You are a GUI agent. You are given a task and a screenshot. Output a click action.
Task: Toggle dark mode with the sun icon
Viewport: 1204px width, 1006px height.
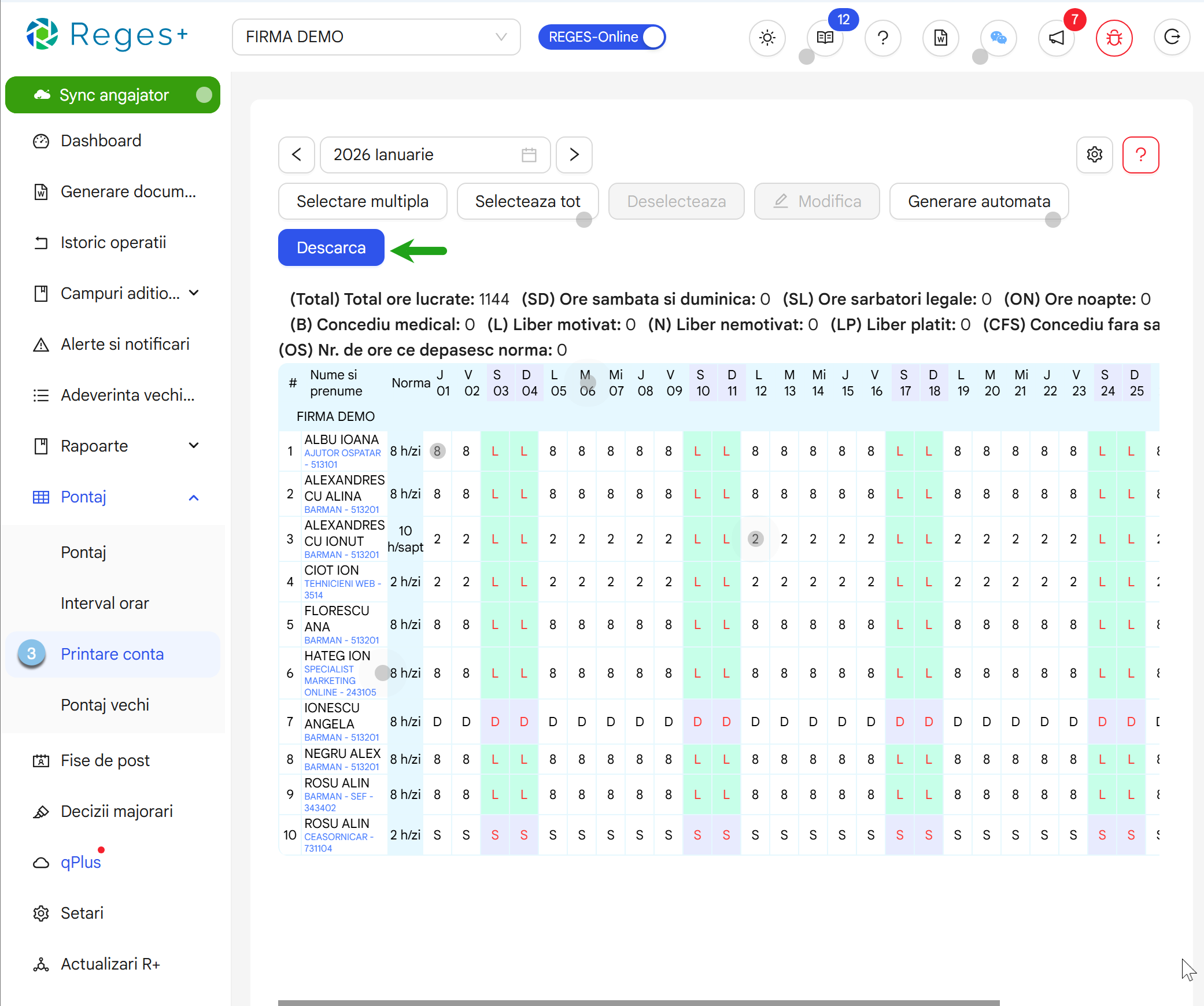tap(767, 38)
